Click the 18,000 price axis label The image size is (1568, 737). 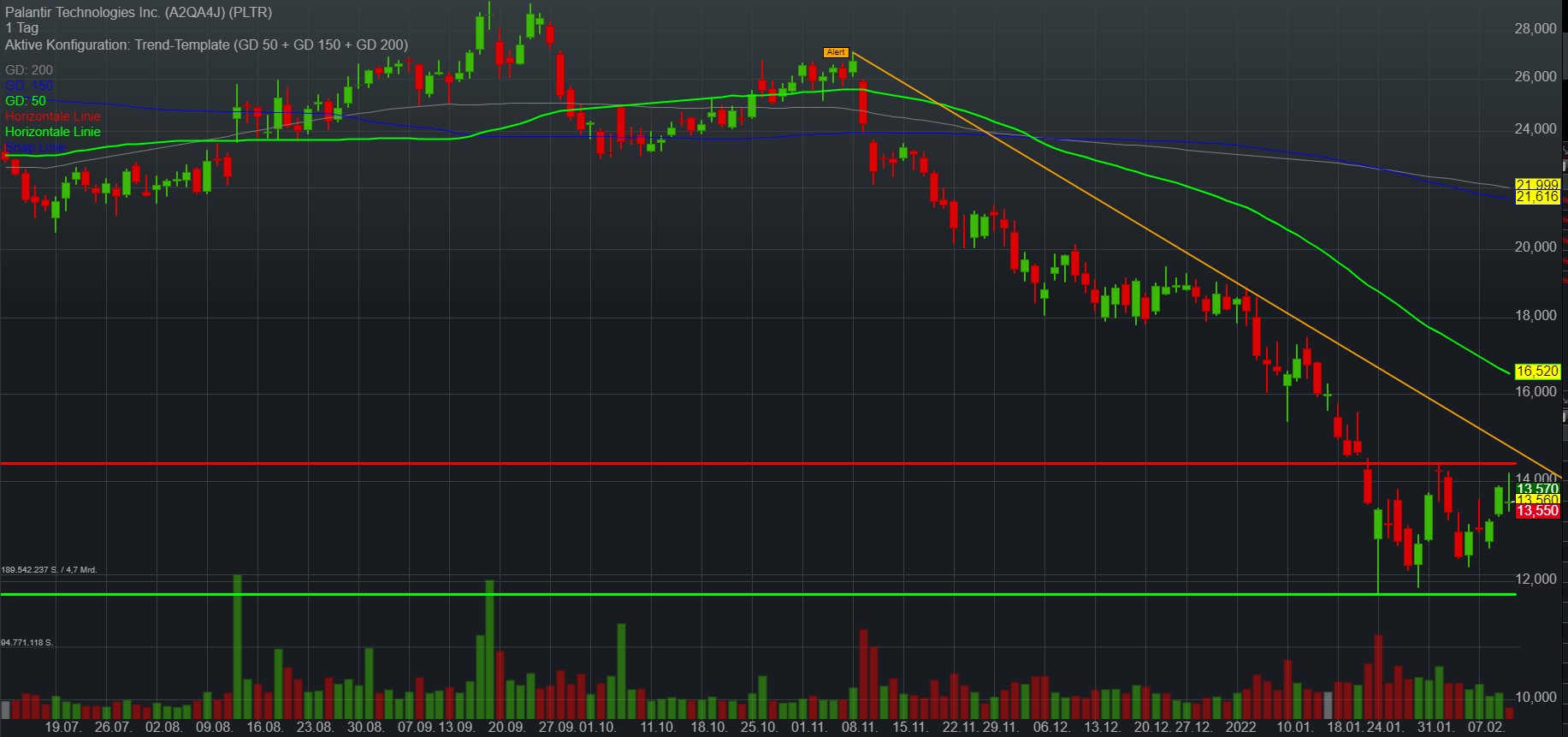click(1535, 316)
